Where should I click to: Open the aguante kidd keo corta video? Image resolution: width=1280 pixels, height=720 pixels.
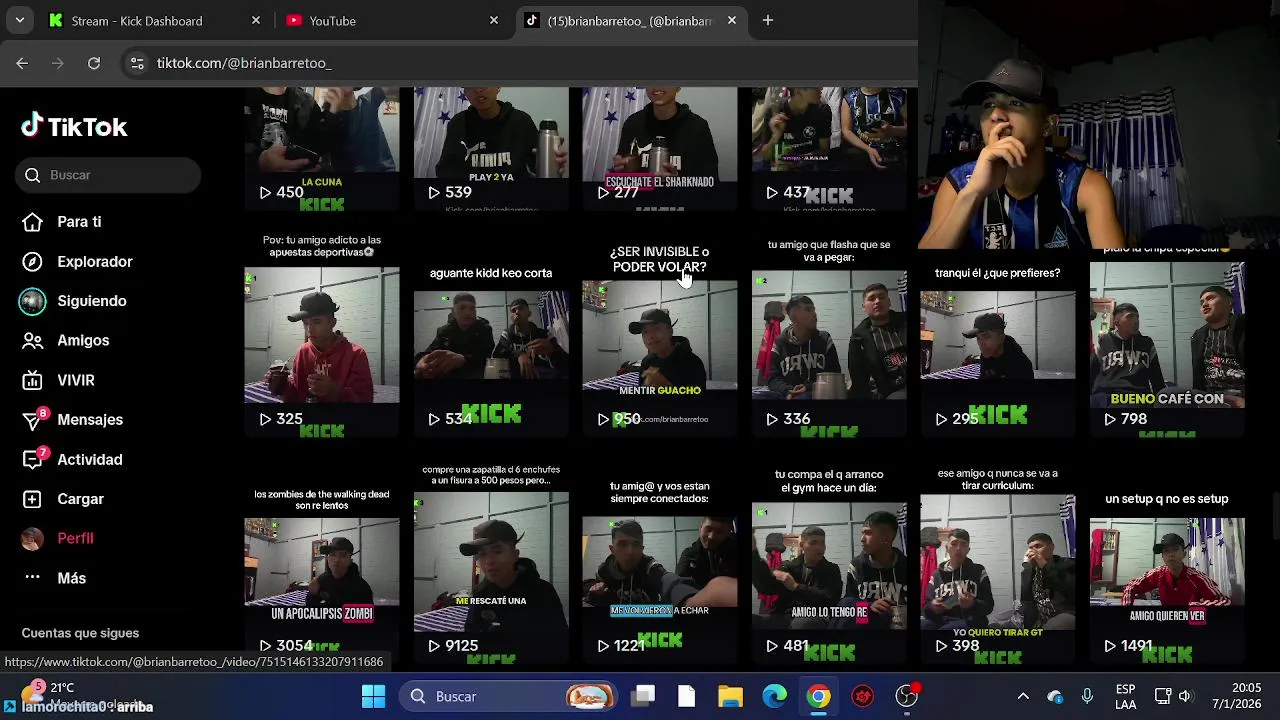(x=491, y=335)
